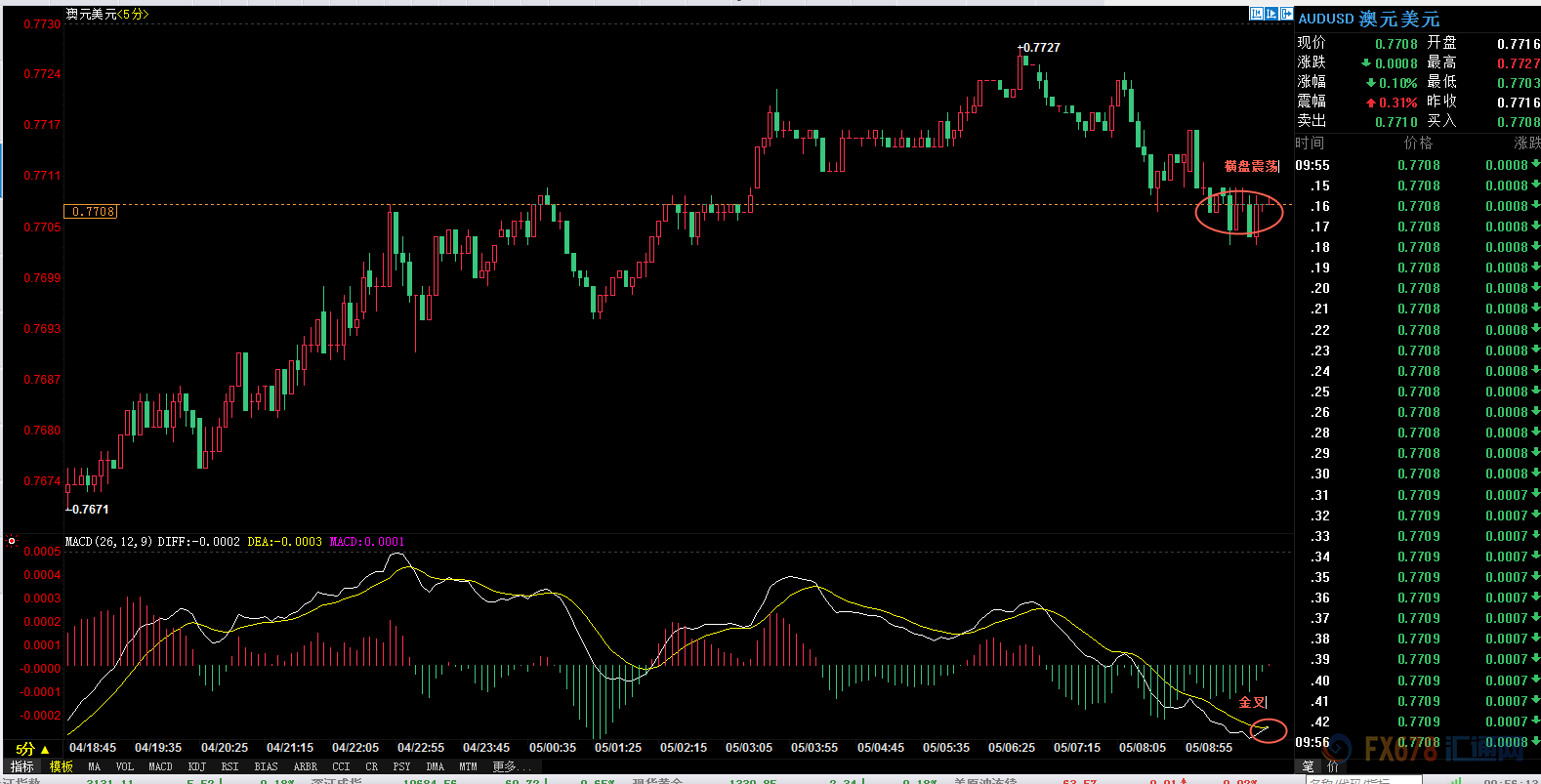Apply the MTM indicator
1541x784 pixels.
[468, 767]
